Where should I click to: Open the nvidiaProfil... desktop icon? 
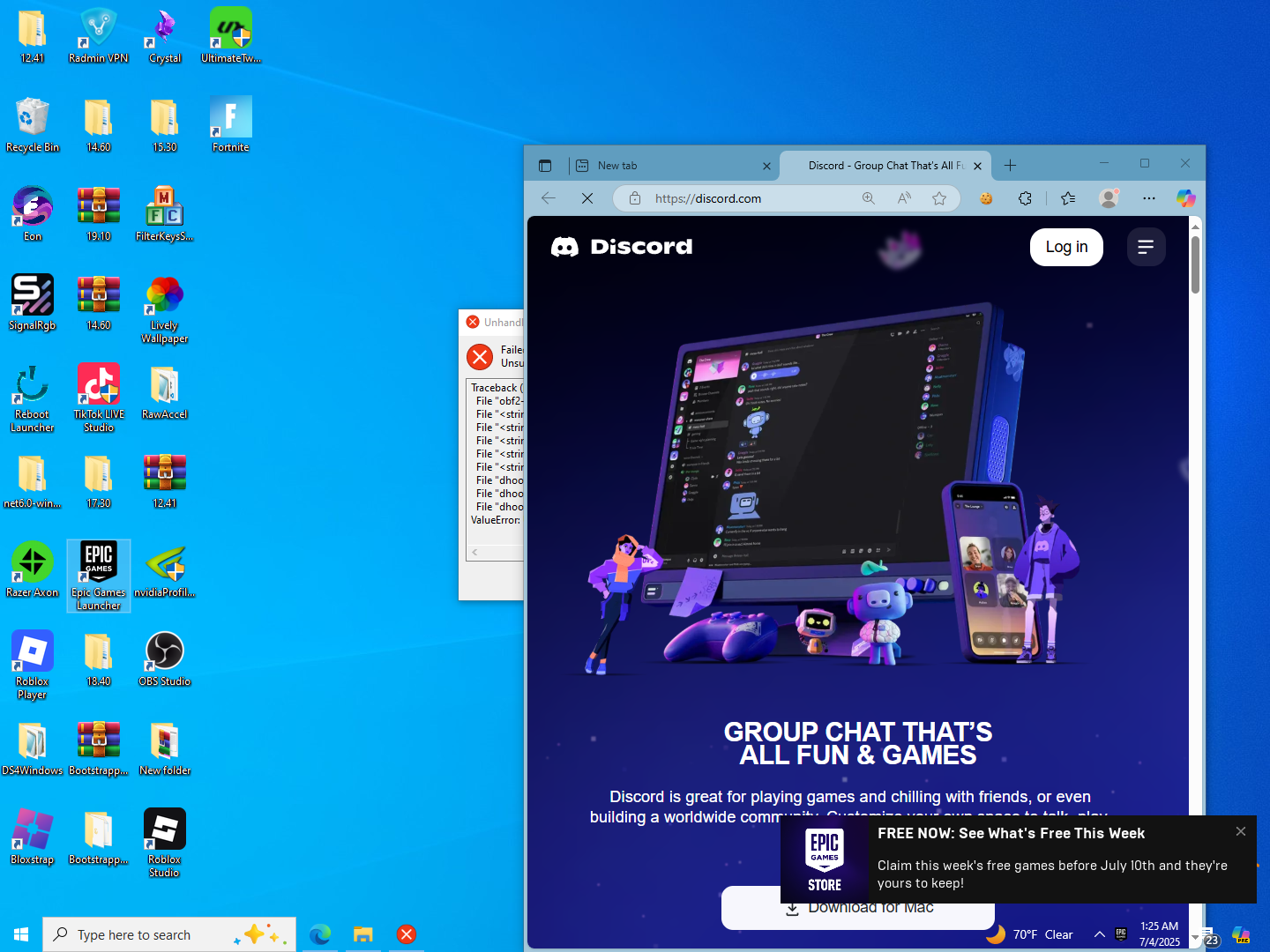coord(165,570)
